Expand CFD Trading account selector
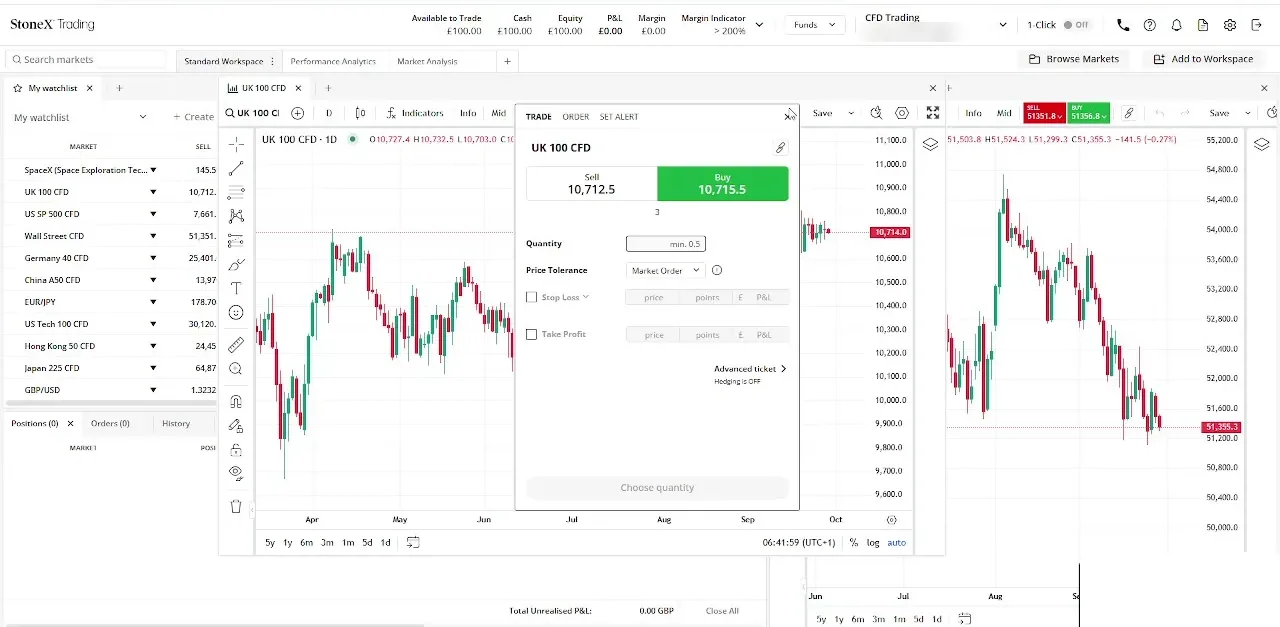 (1003, 25)
